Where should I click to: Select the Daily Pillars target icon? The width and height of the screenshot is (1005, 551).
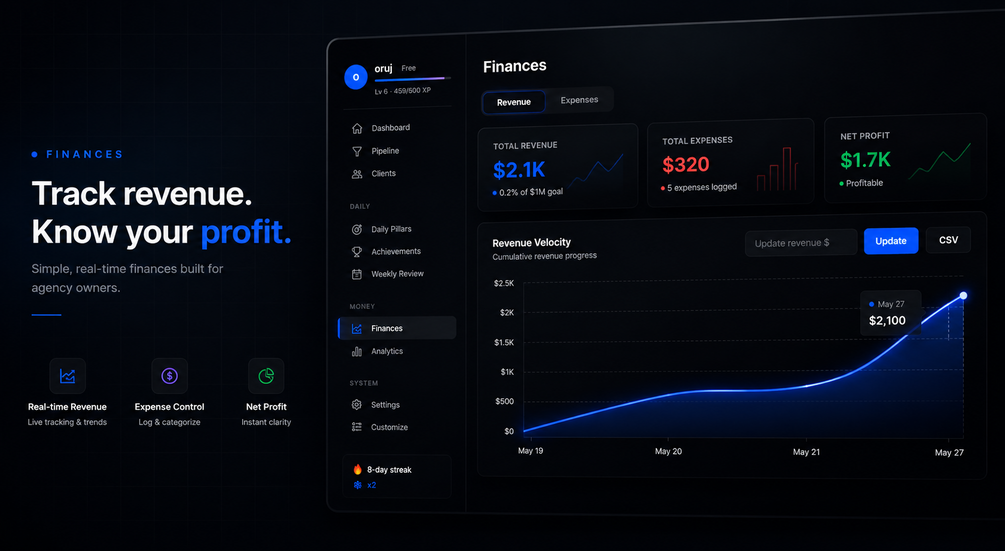[x=357, y=229]
